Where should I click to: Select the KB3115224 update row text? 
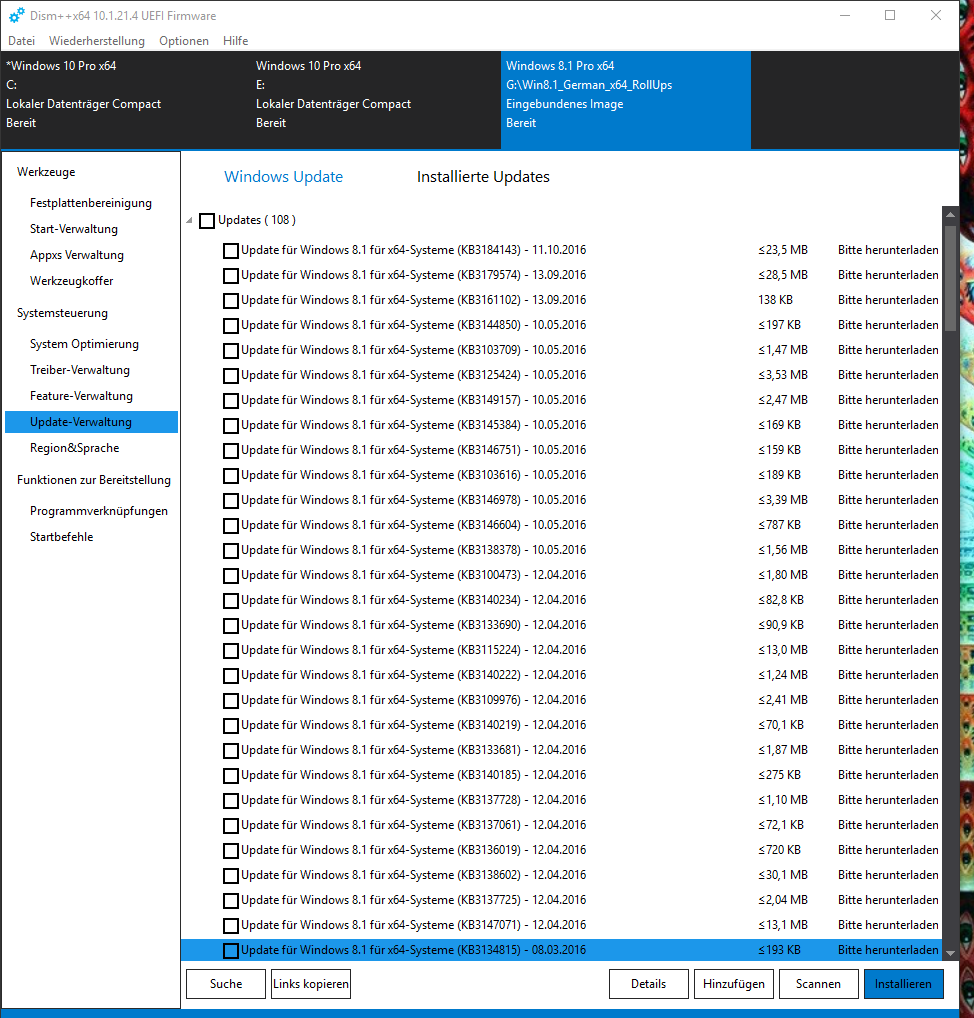coord(414,650)
